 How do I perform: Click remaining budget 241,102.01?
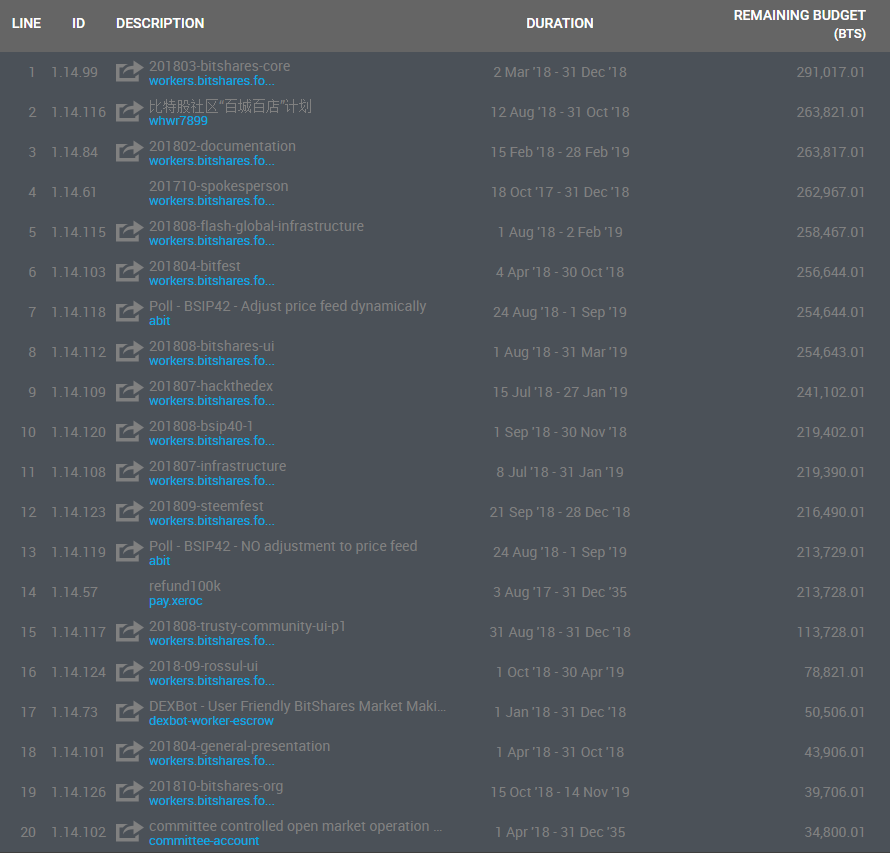(830, 392)
